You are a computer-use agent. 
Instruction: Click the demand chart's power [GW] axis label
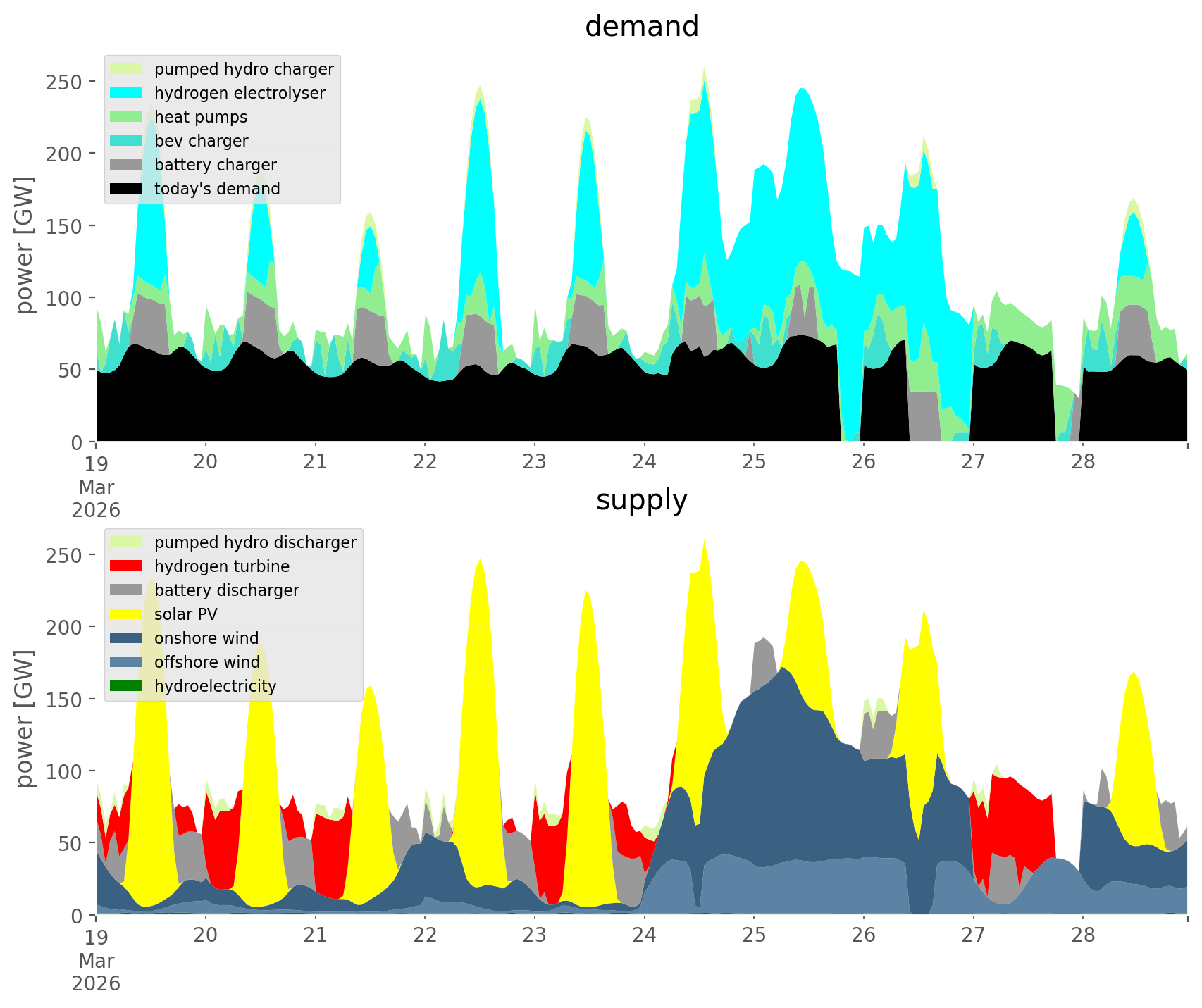[x=25, y=245]
